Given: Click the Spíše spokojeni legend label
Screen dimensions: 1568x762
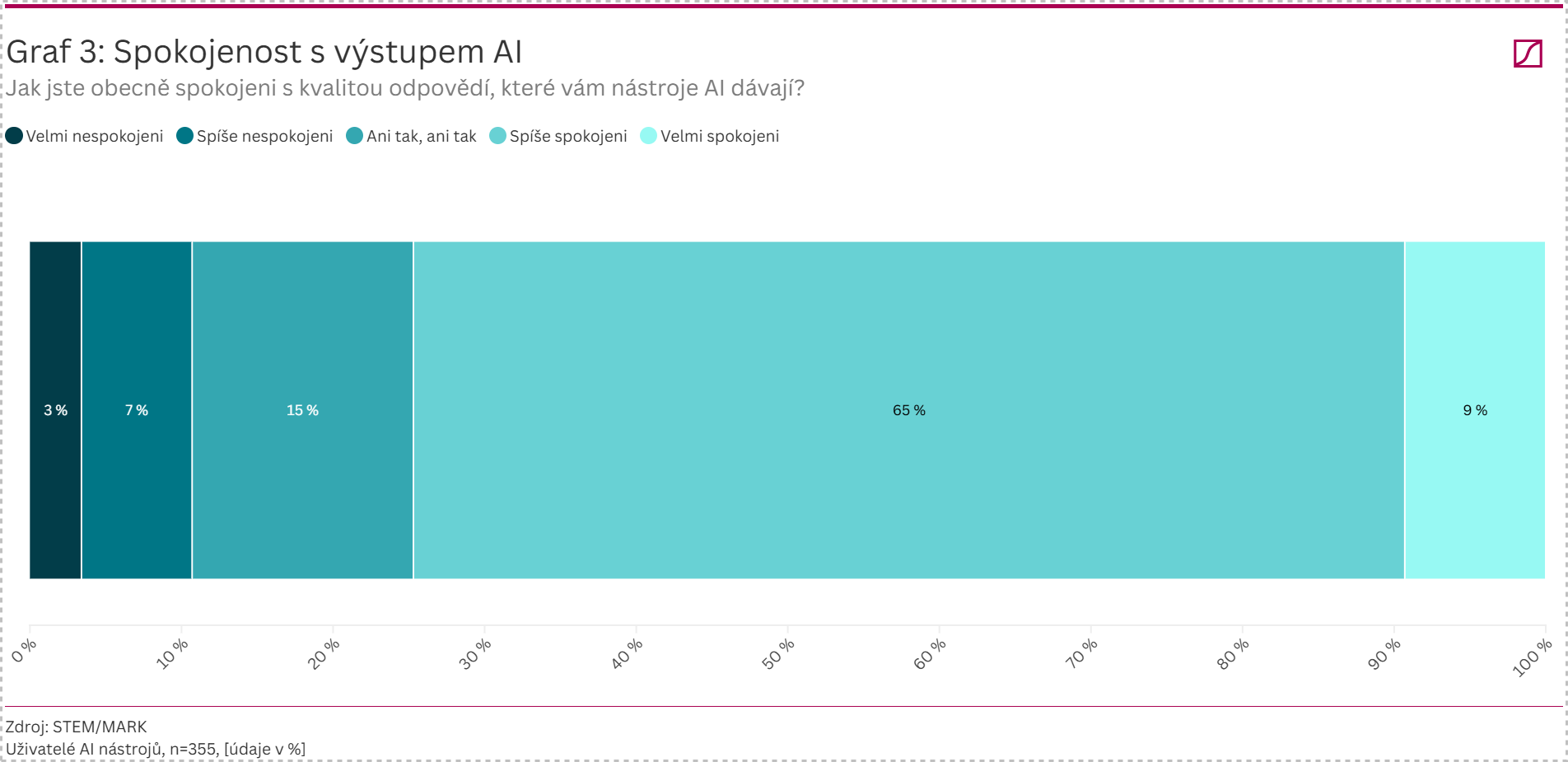Looking at the screenshot, I should click(x=568, y=136).
